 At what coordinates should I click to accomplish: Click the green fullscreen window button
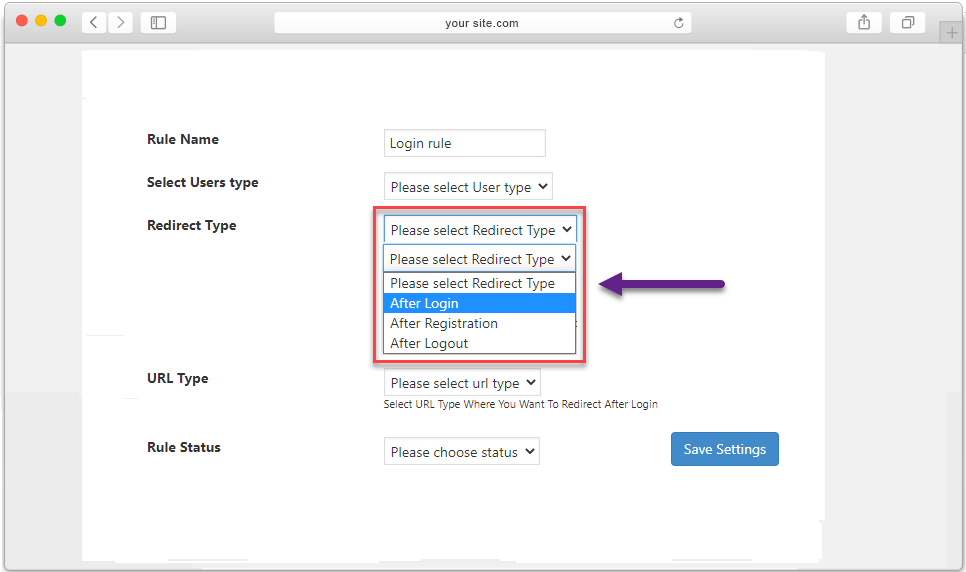coord(60,21)
